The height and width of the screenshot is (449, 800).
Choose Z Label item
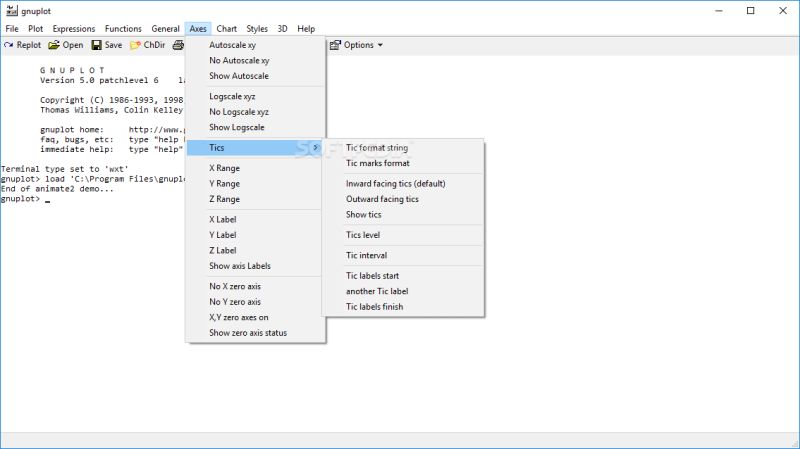256,251
